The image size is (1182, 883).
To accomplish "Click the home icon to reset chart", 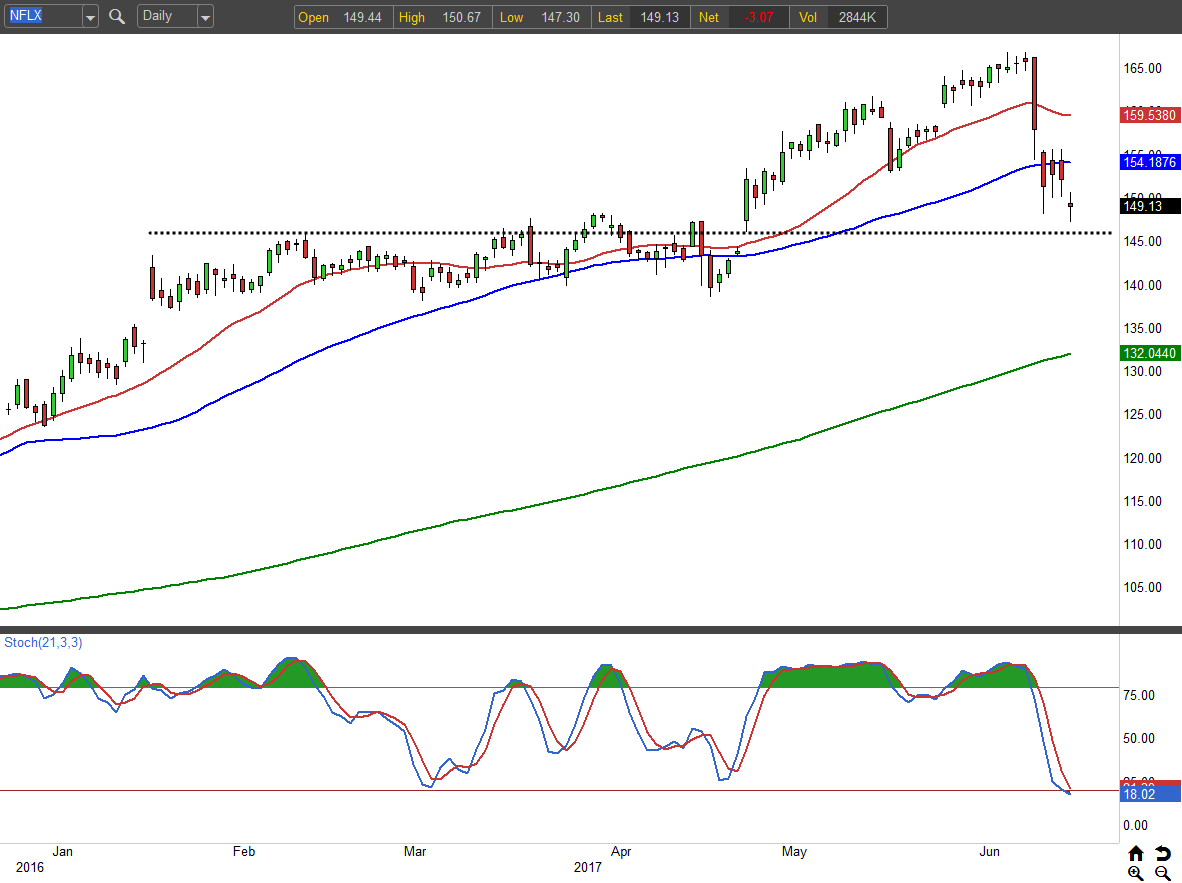I will 1136,853.
